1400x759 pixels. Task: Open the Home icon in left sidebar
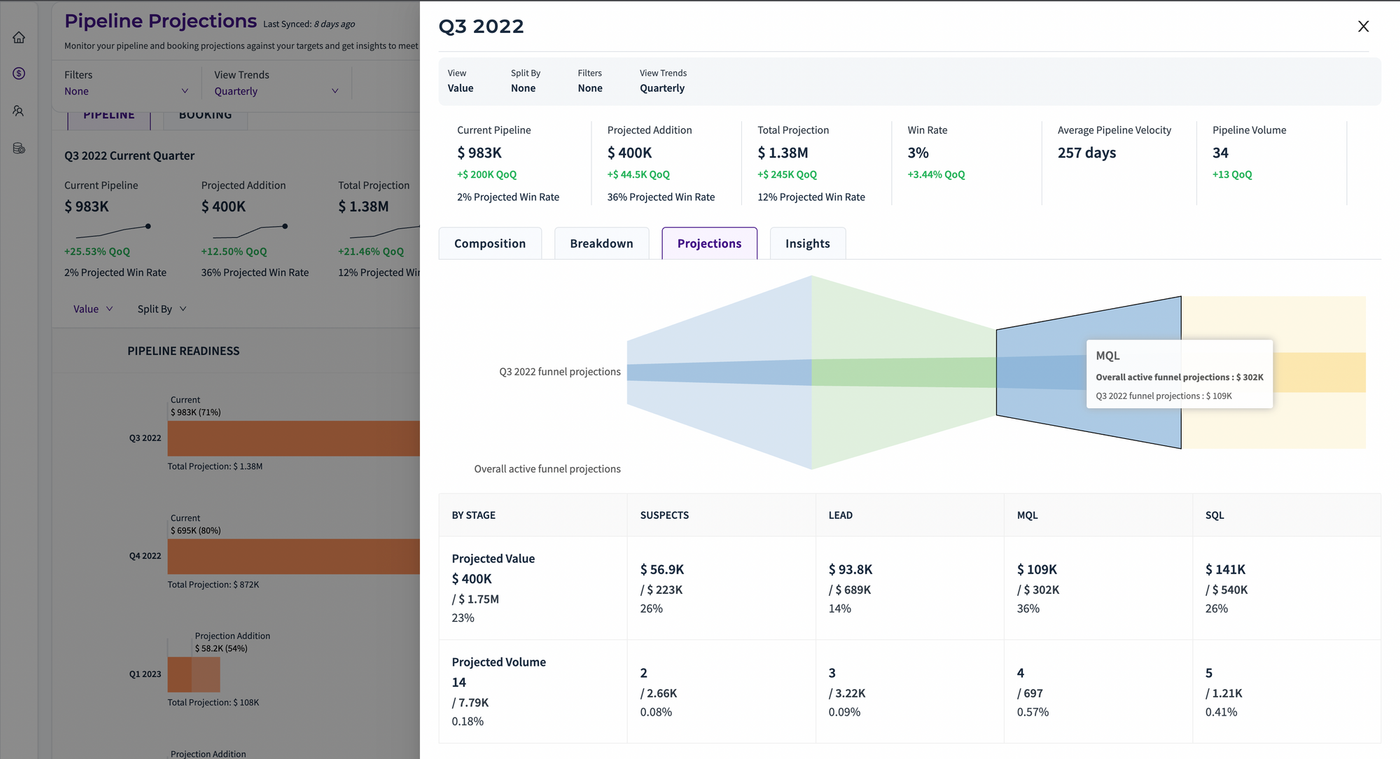coord(18,38)
